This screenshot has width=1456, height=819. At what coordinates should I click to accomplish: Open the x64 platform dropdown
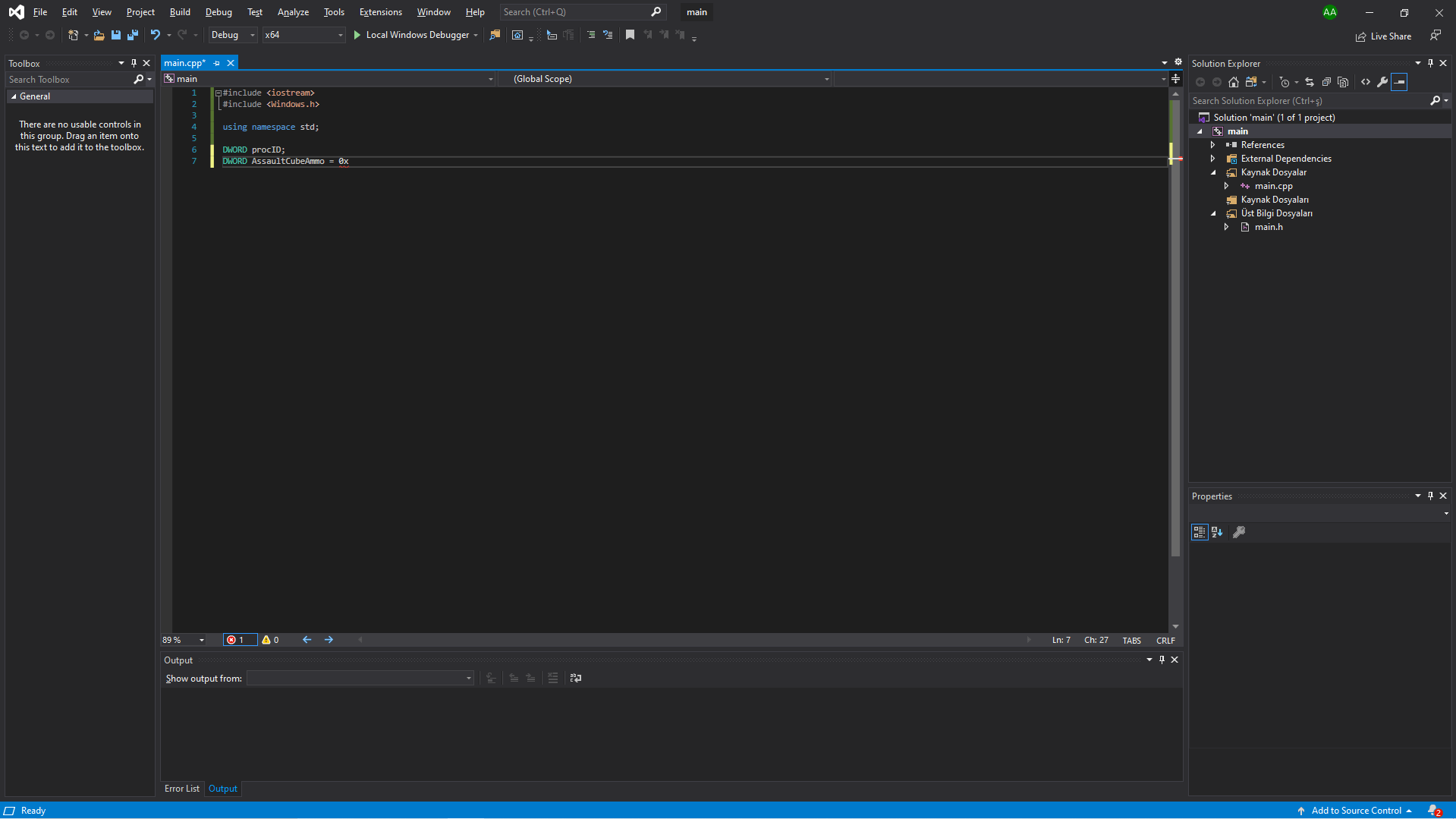click(303, 35)
